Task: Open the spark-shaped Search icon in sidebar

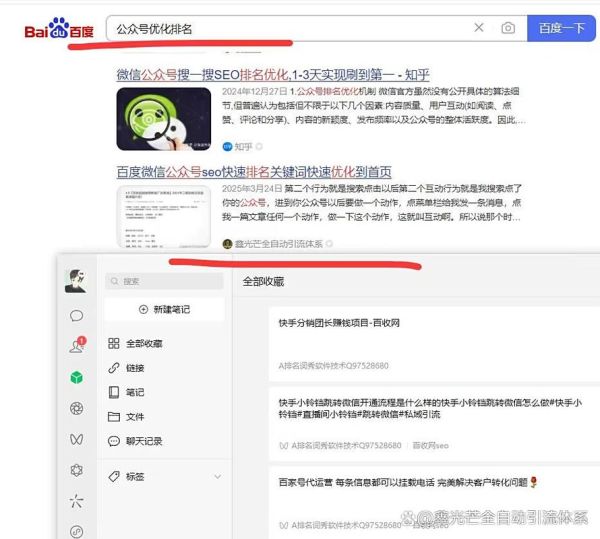Action: pos(77,501)
